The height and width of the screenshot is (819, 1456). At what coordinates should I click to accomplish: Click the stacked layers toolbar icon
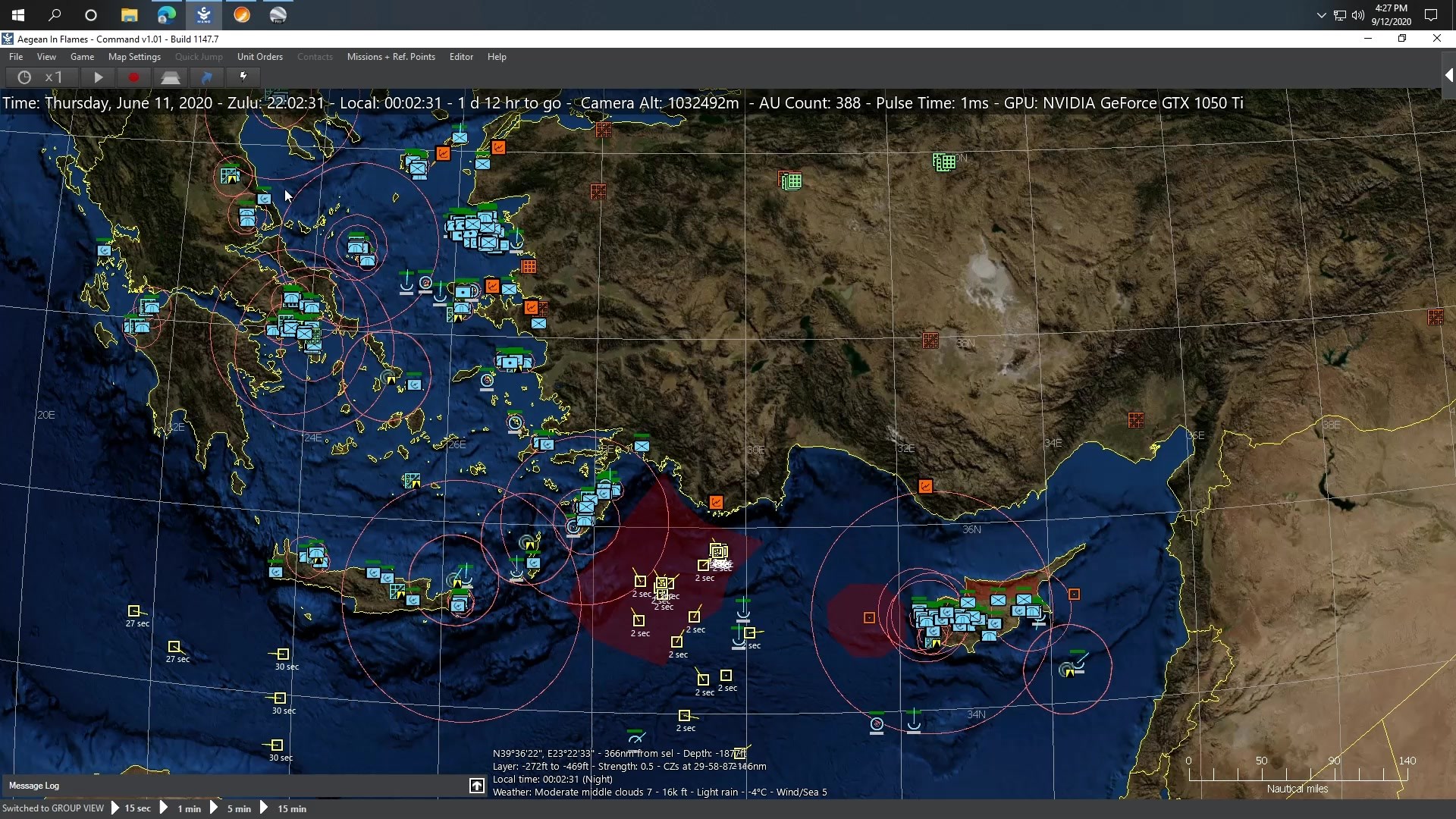(x=170, y=77)
